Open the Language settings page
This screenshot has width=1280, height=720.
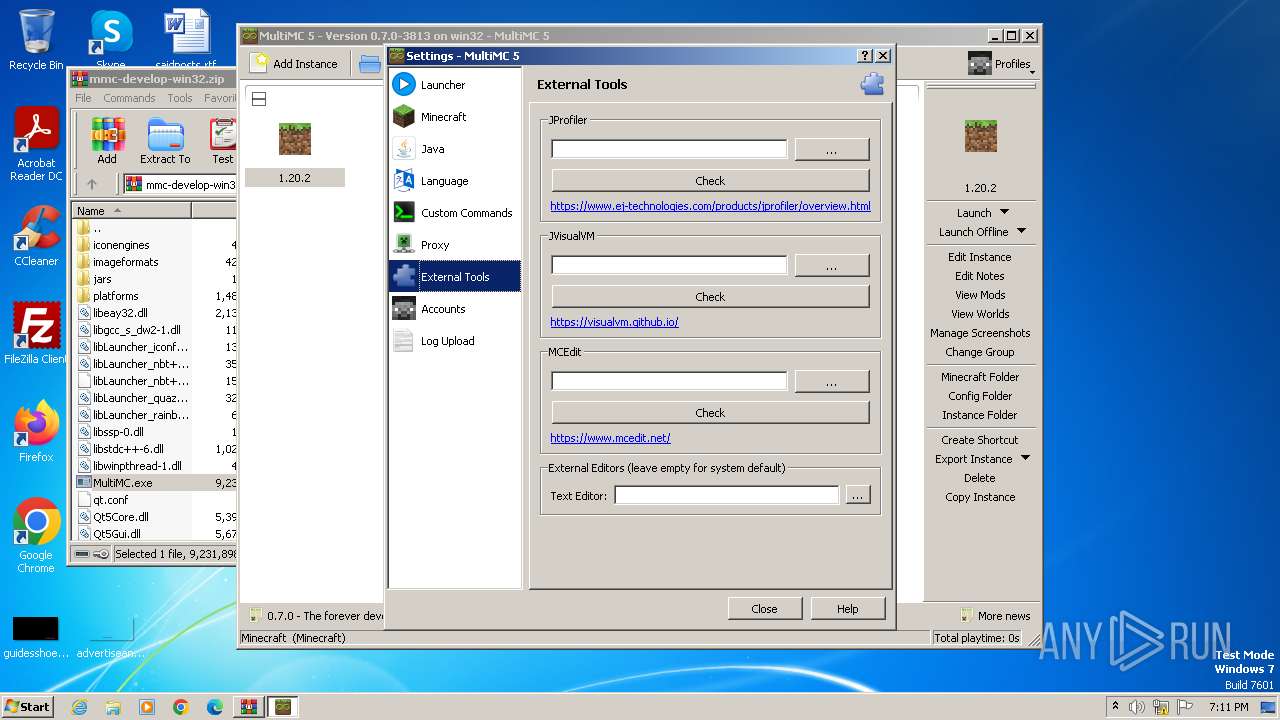tap(454, 181)
